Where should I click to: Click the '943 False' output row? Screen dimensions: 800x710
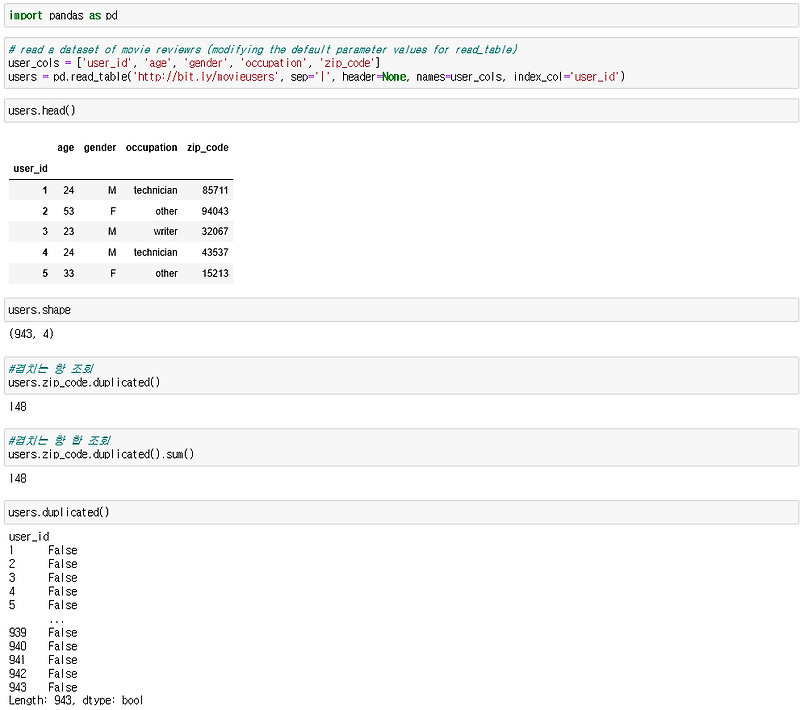[43, 688]
